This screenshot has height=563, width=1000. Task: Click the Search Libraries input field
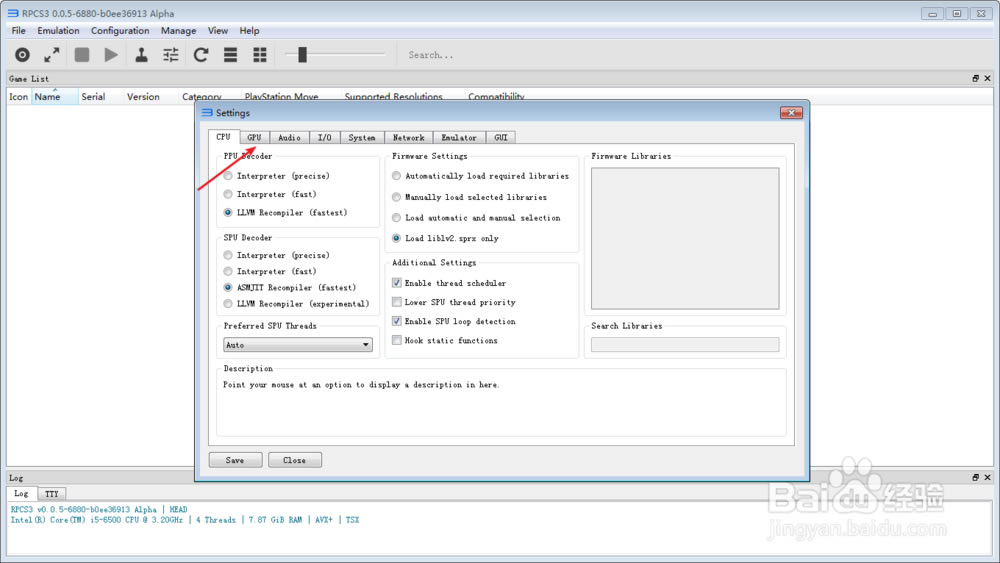[685, 345]
